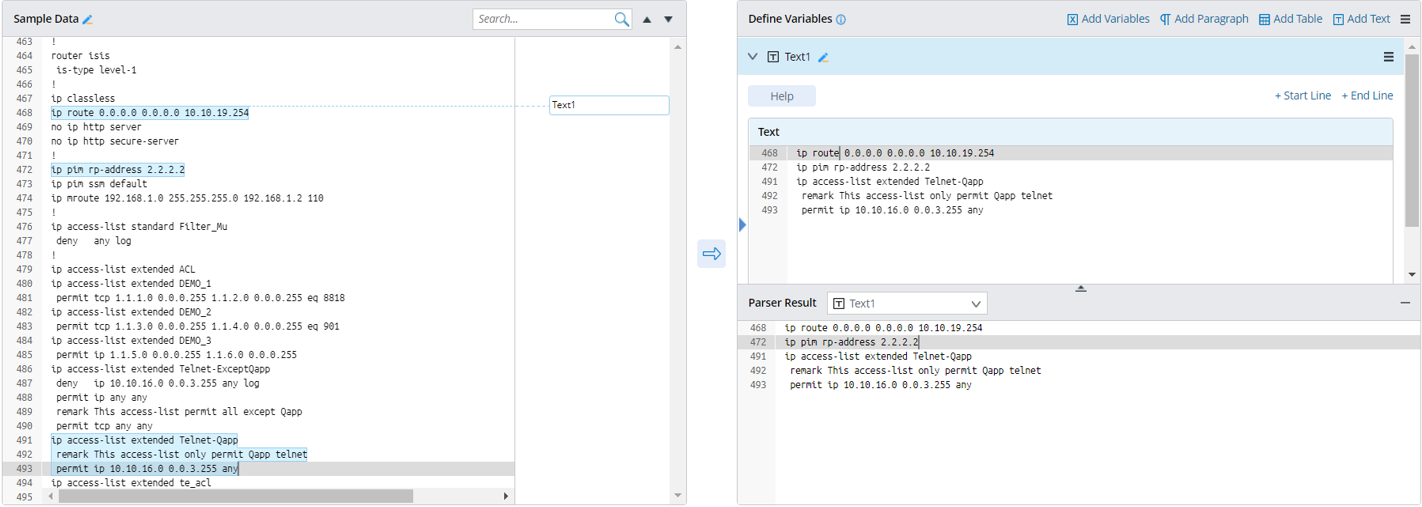Select line 'permit tcp any any' at 490
This screenshot has width=1422, height=507.
[105, 426]
